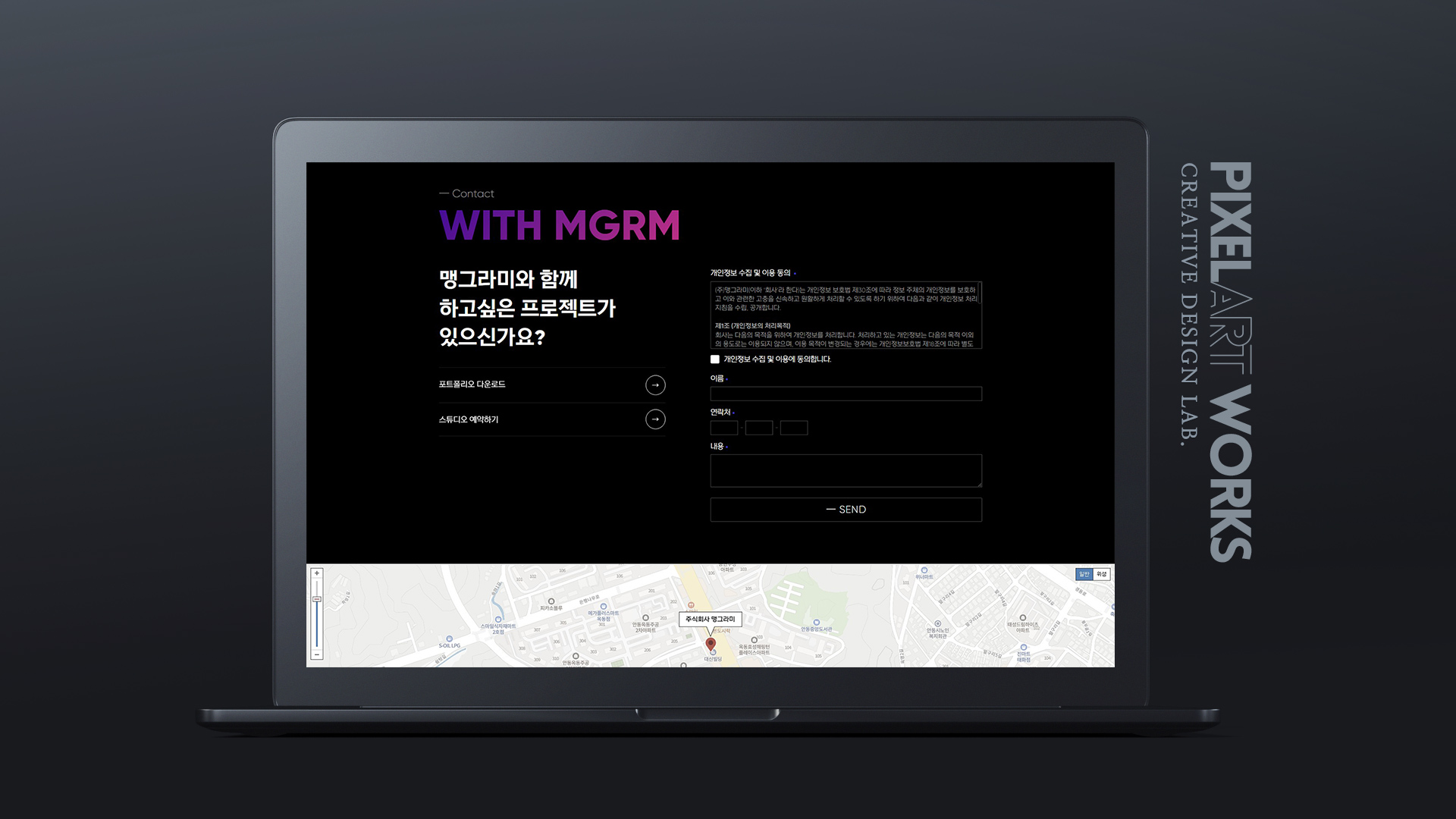Switch map to 일반 view
Screen dimensions: 1456x819
(x=1084, y=574)
